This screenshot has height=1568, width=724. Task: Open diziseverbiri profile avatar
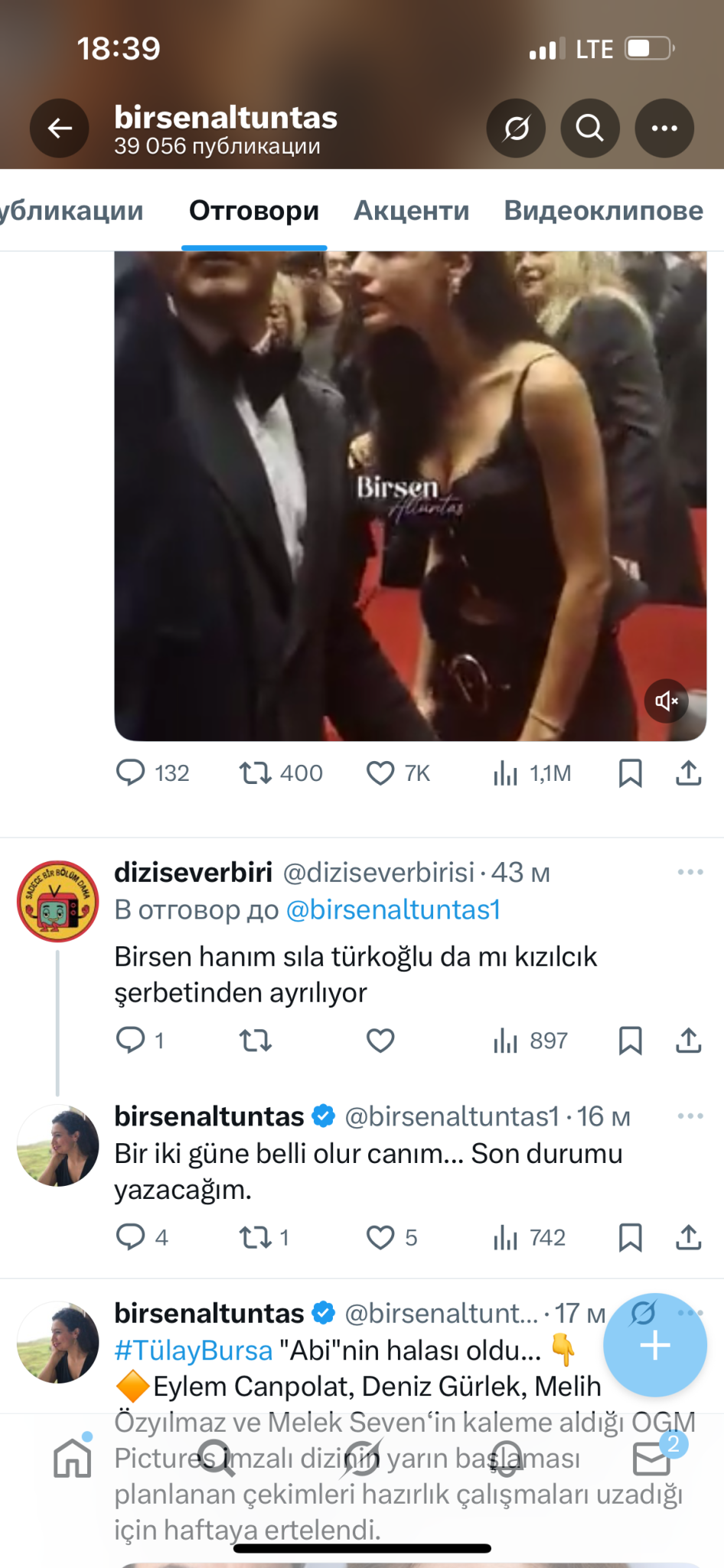pyautogui.click(x=58, y=901)
